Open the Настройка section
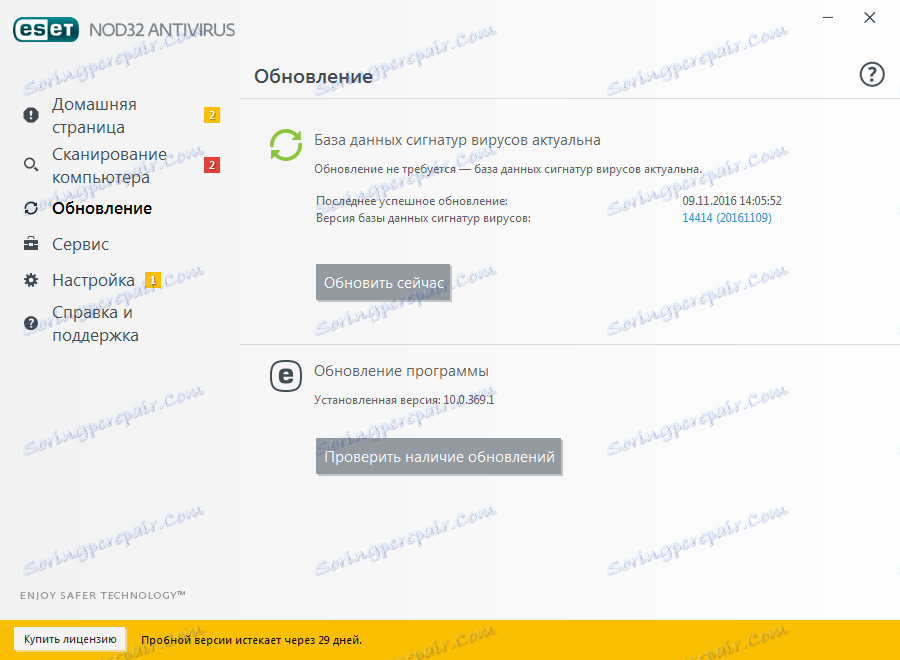 [93, 280]
